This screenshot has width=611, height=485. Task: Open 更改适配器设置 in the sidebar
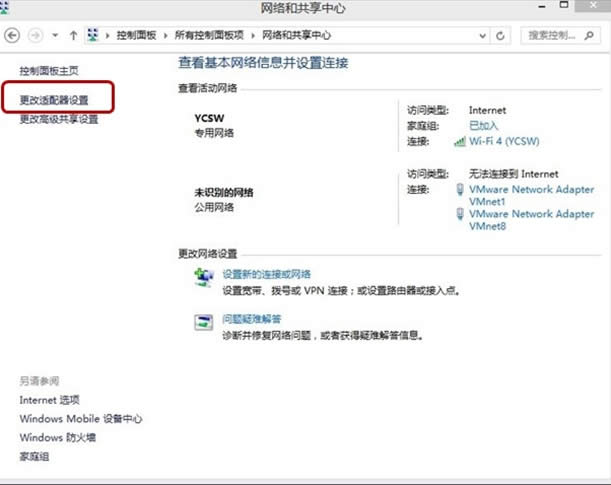[x=60, y=100]
